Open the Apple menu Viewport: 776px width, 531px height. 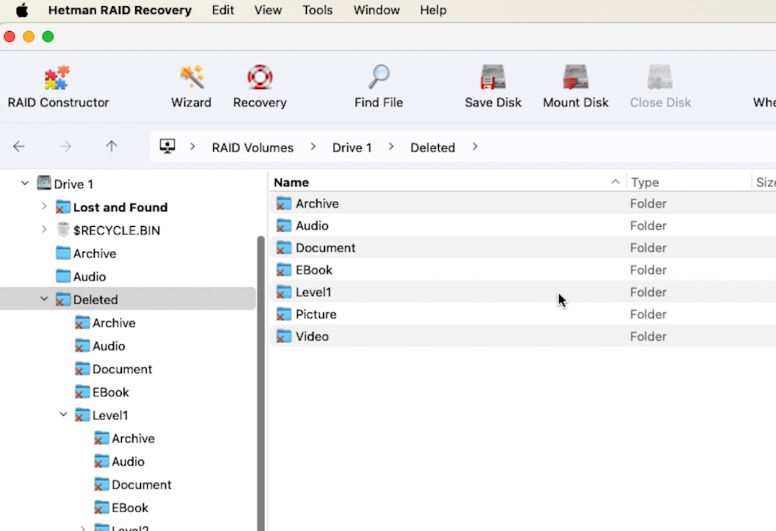click(x=22, y=10)
